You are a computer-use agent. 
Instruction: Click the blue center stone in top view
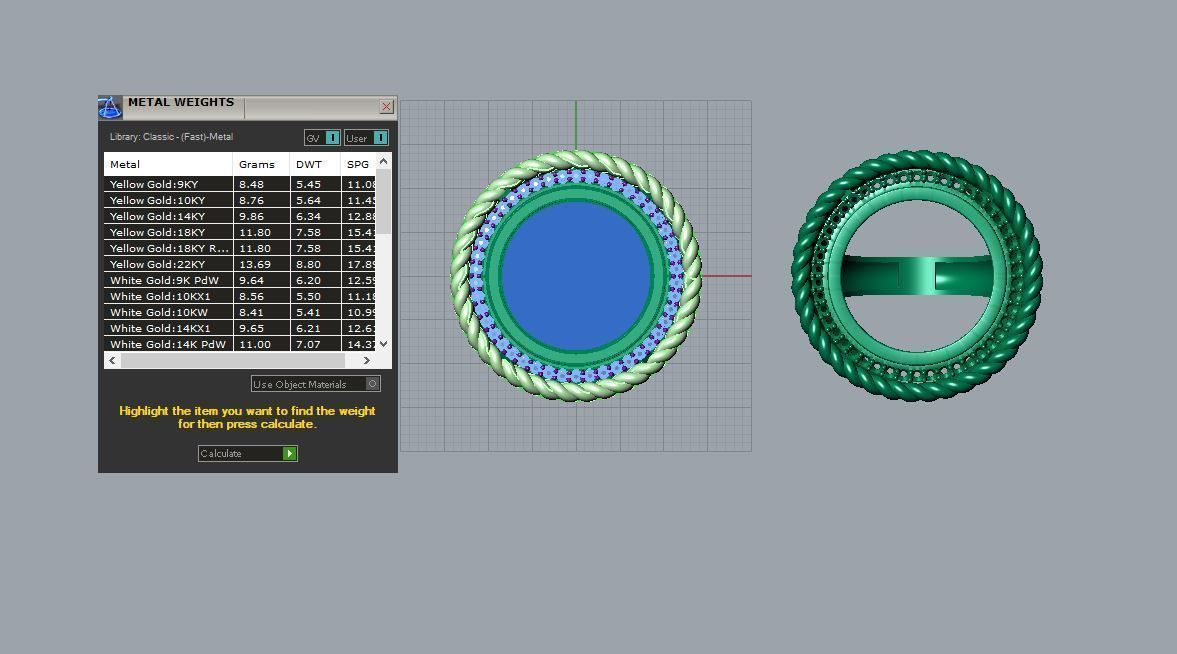click(576, 276)
